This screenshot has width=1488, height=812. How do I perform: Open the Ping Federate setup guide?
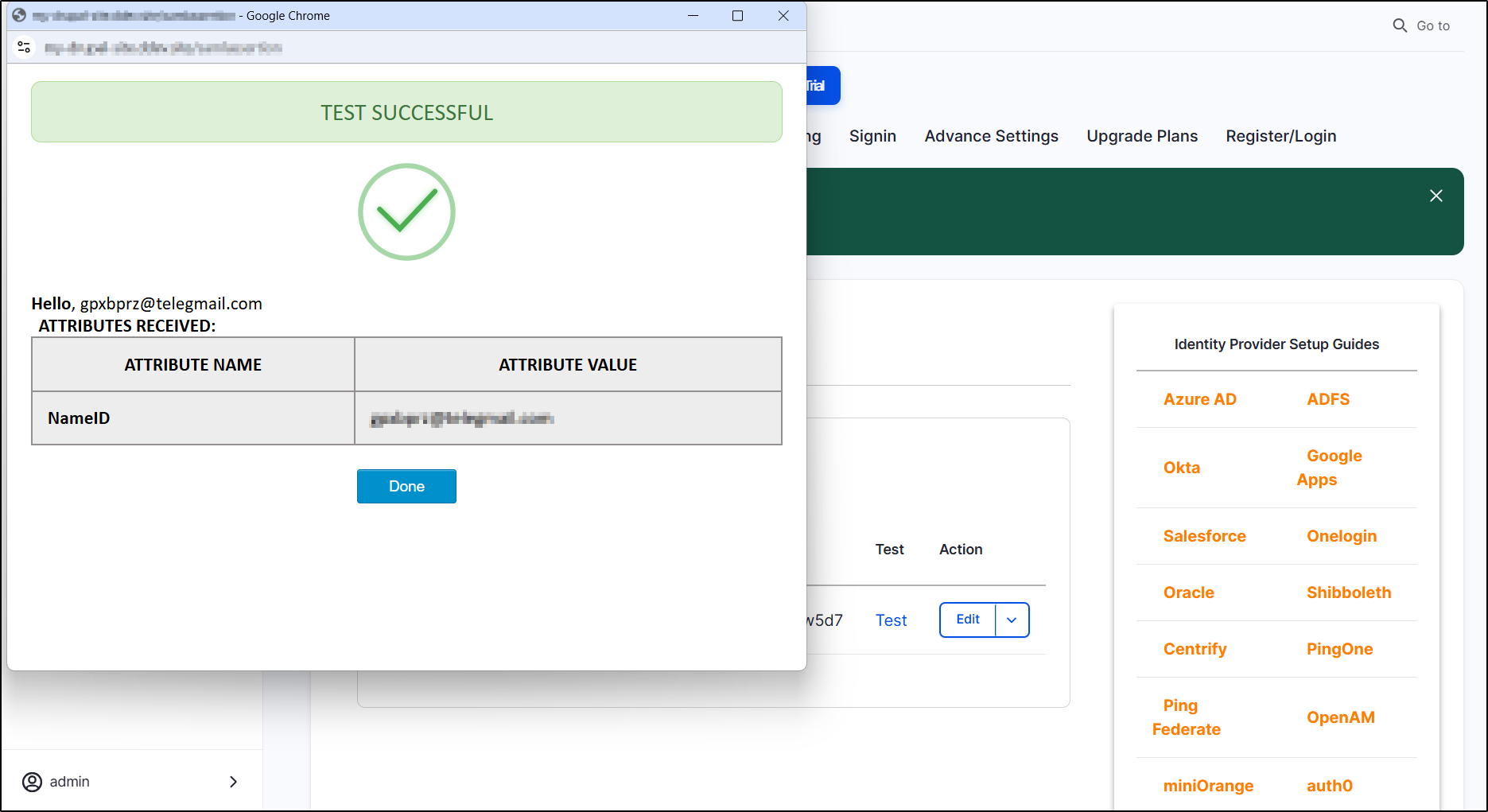coord(1185,717)
